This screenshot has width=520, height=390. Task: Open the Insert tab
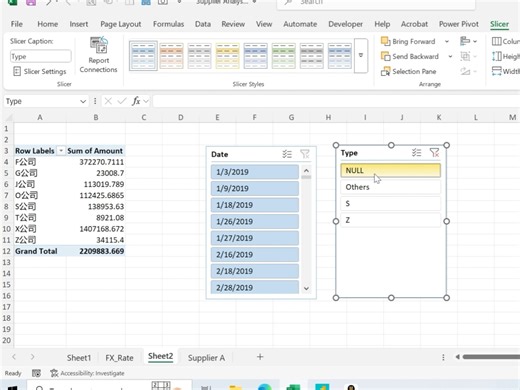(x=79, y=24)
